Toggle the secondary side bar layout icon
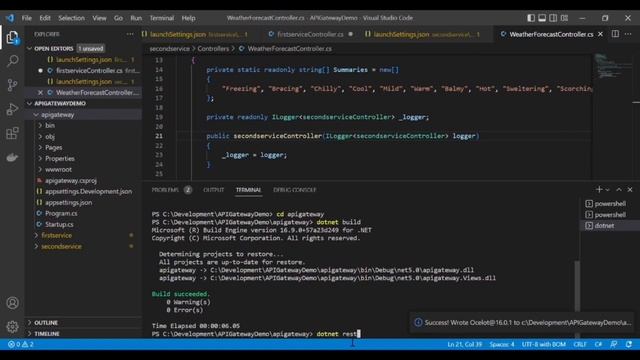The height and width of the screenshot is (360, 640). [x=553, y=18]
